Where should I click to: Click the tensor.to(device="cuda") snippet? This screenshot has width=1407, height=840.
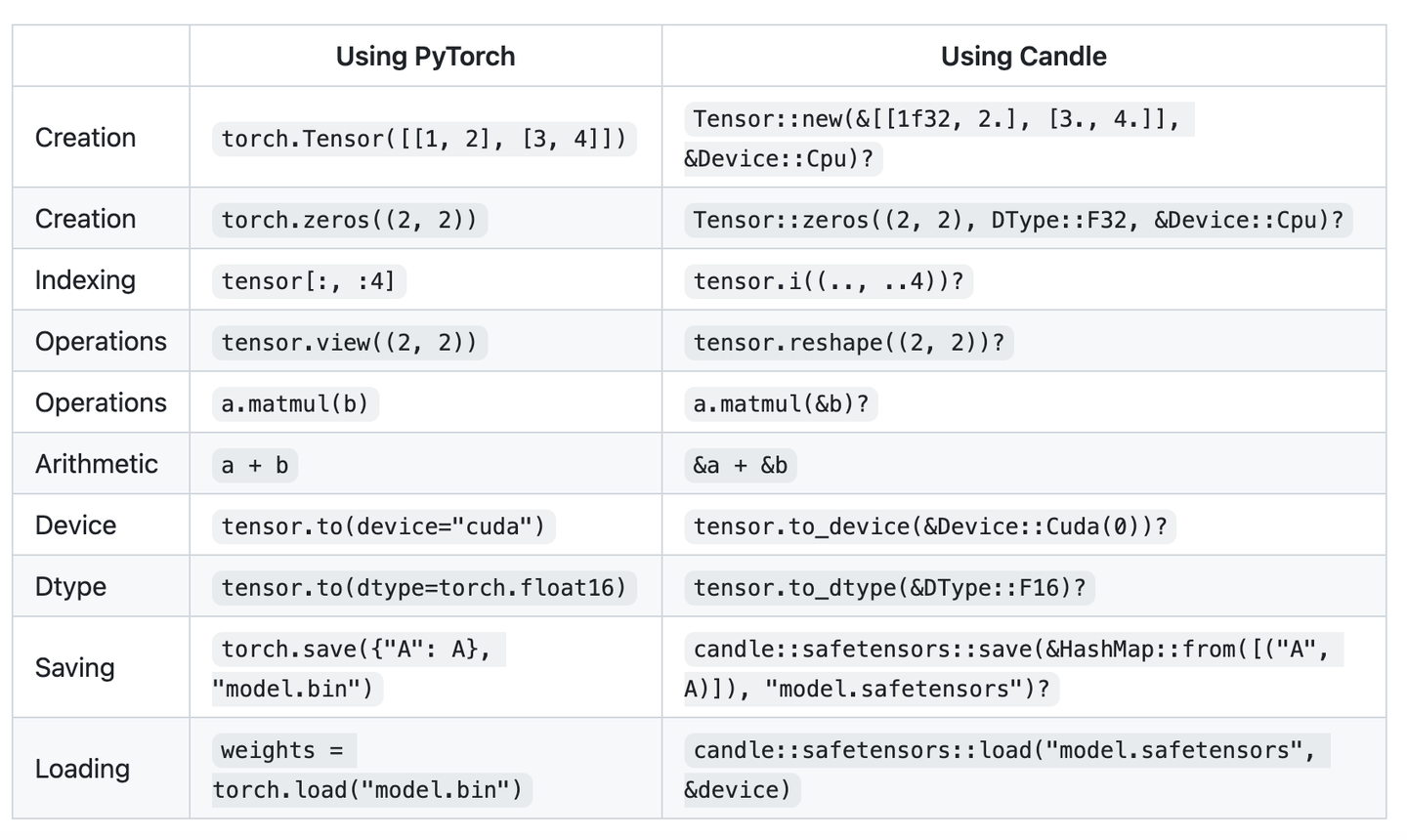tap(382, 526)
